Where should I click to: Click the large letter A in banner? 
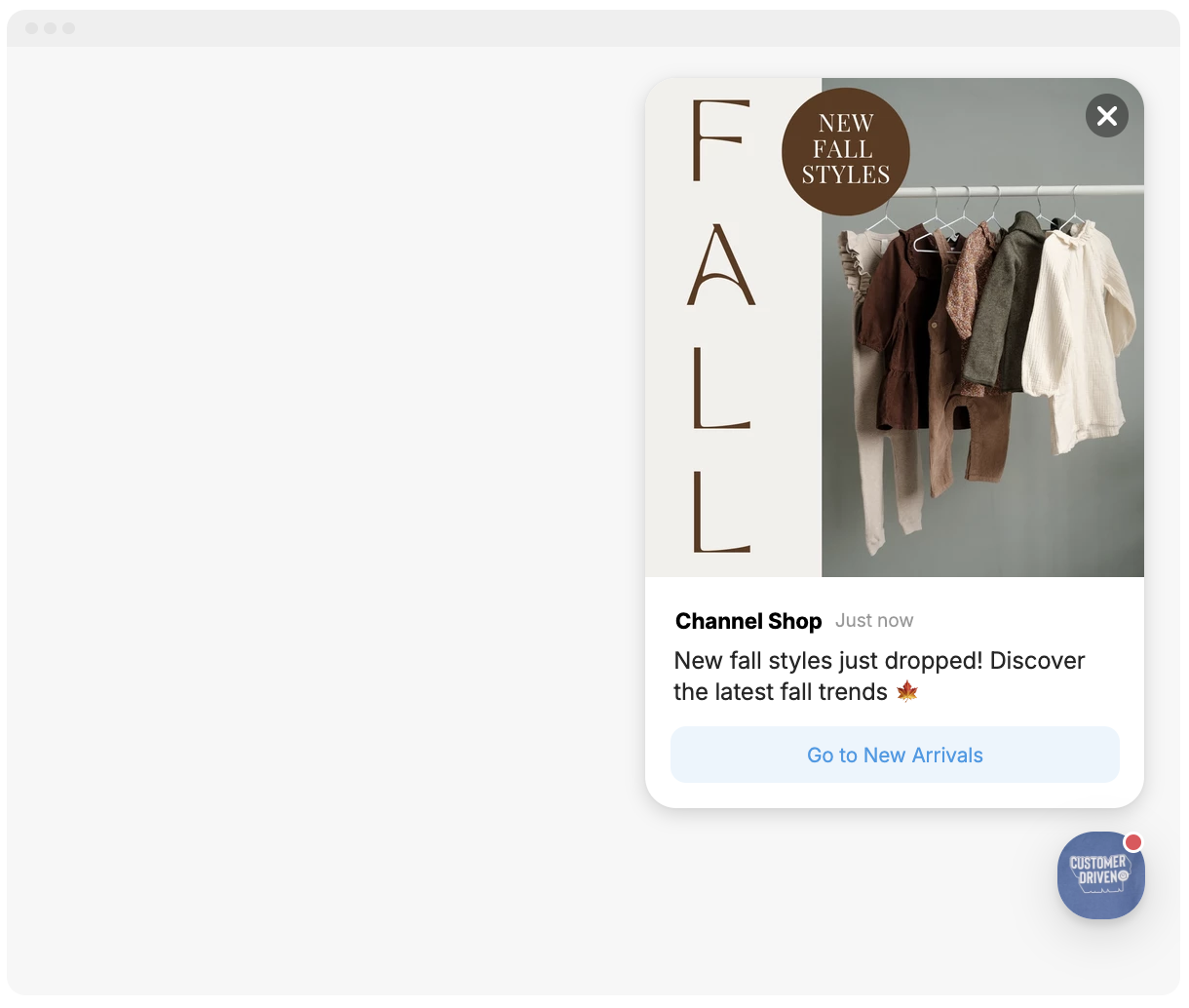click(721, 265)
